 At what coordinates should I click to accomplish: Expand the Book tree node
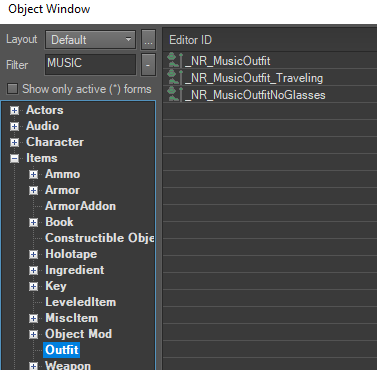33,222
